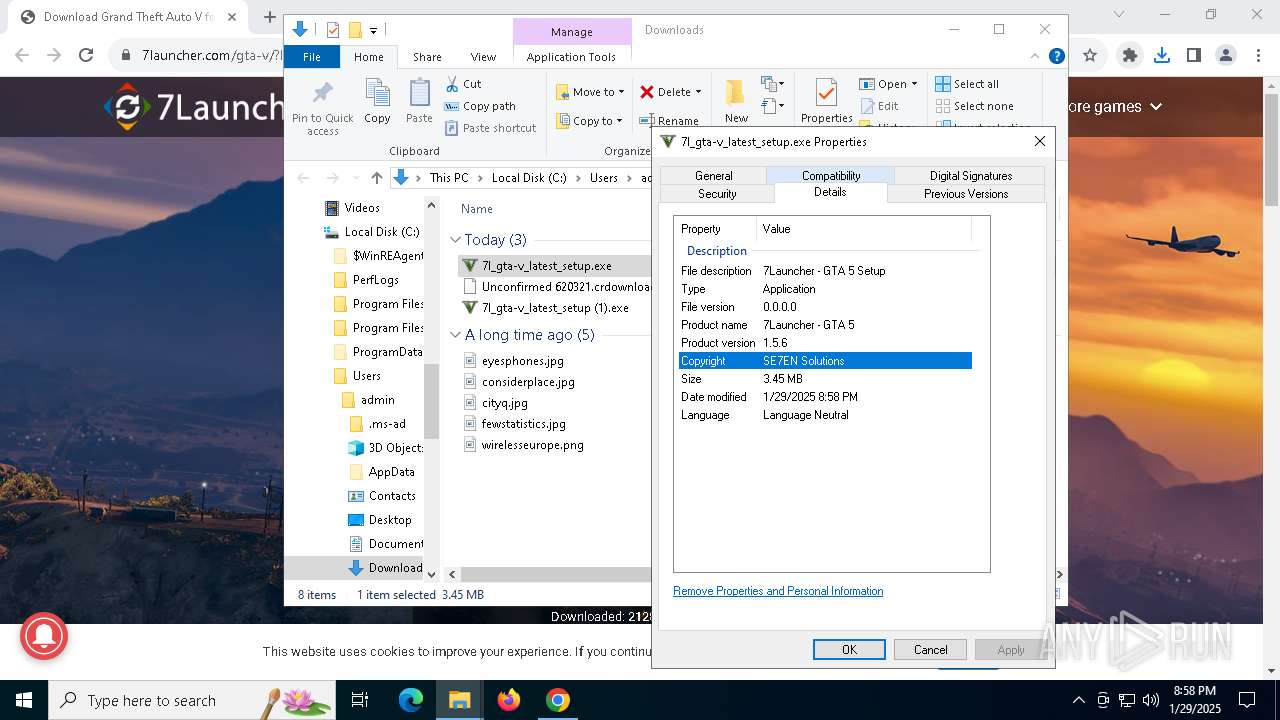
Task: Open the More games dropdown on website
Action: coord(1115,106)
